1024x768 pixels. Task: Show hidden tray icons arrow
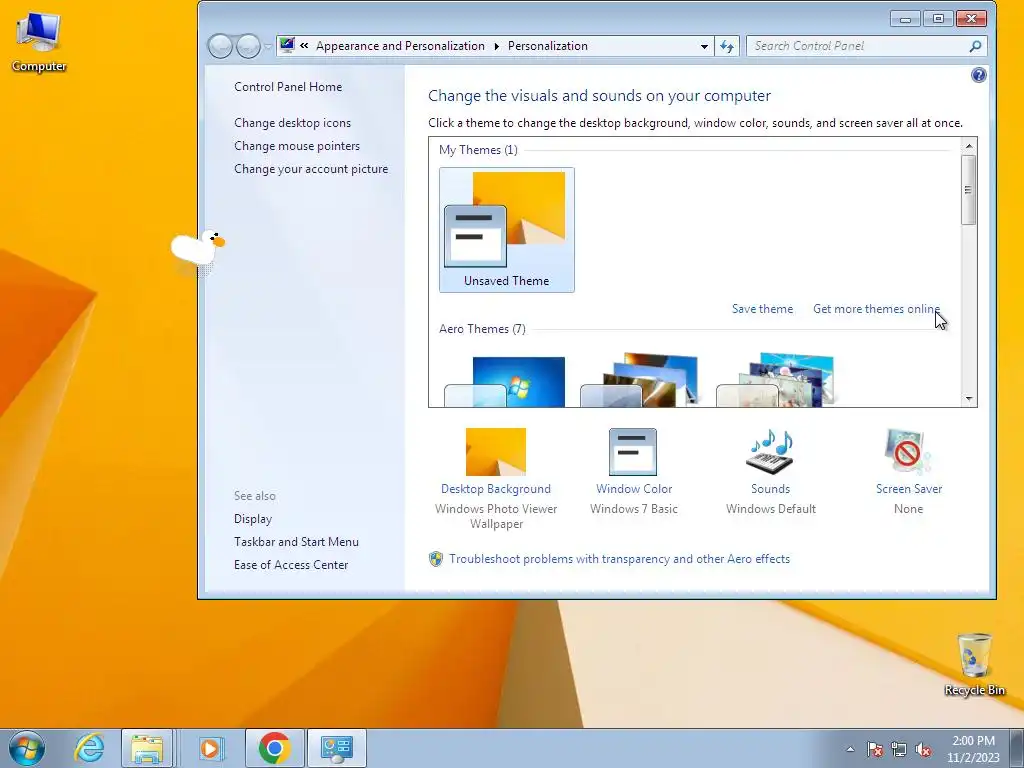click(x=850, y=749)
